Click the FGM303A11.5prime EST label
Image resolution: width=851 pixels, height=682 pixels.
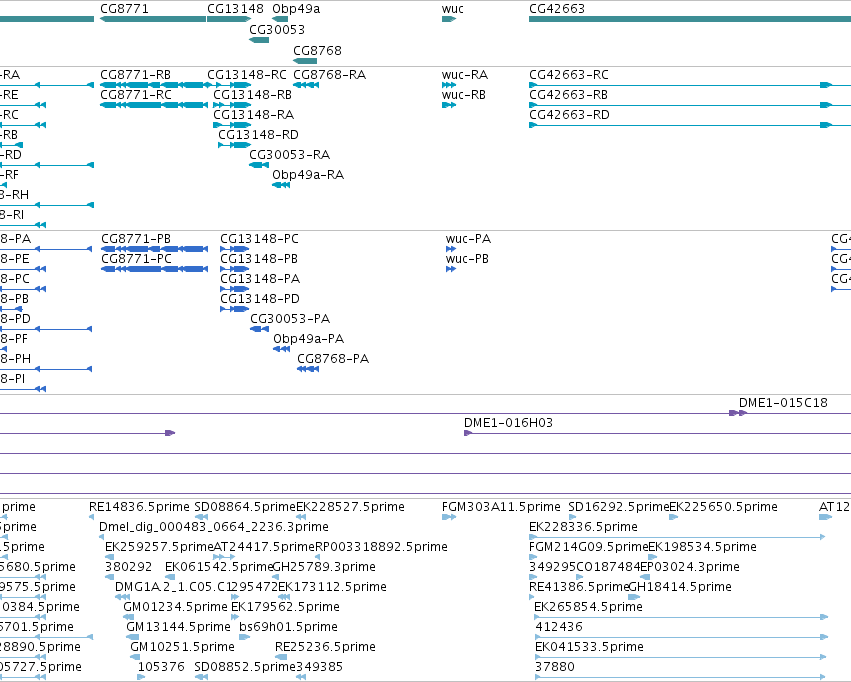point(501,507)
